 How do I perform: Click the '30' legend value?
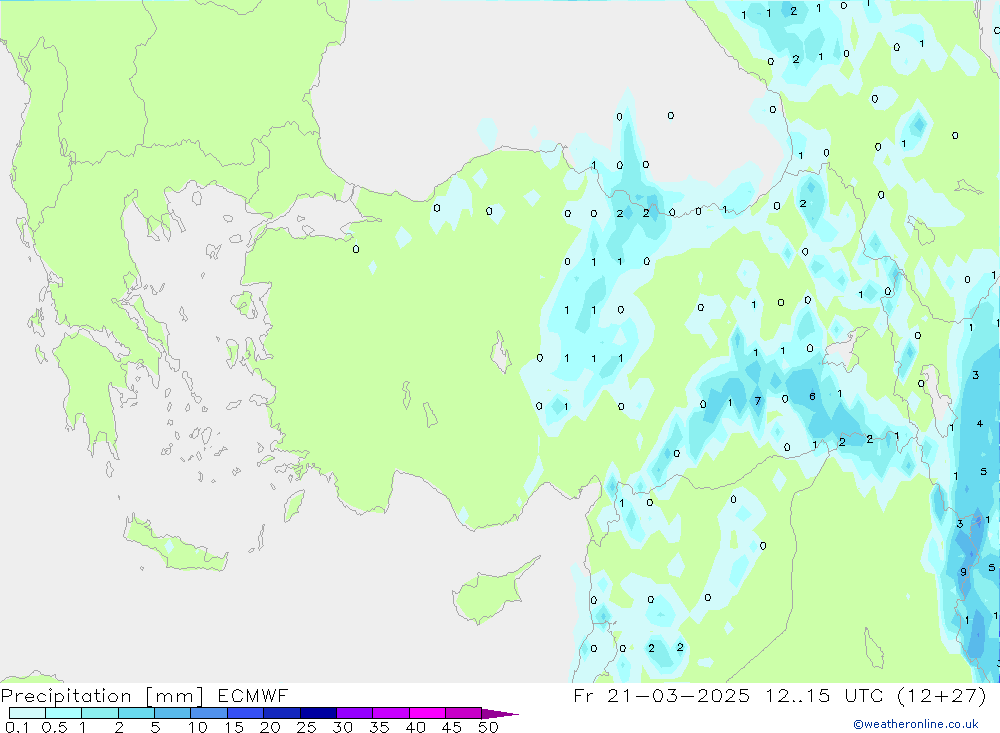[342, 727]
